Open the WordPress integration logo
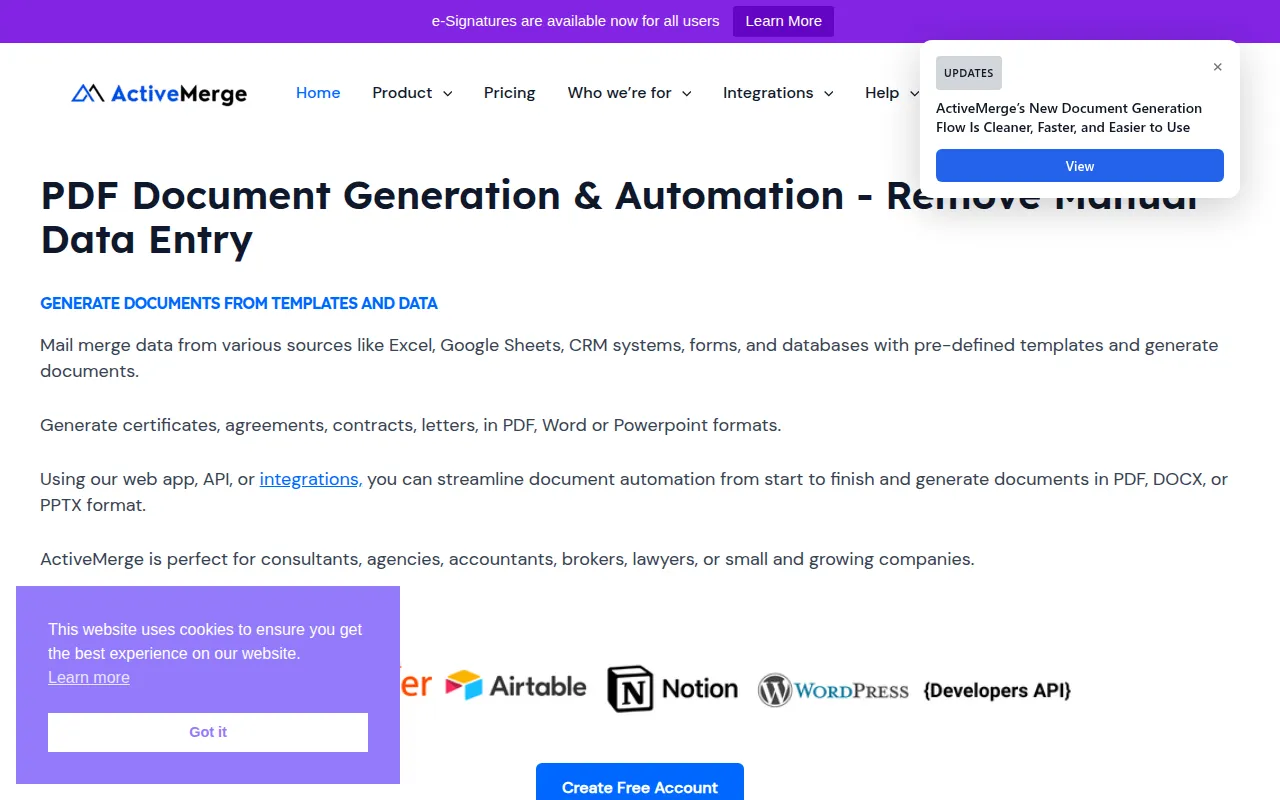 pos(833,690)
